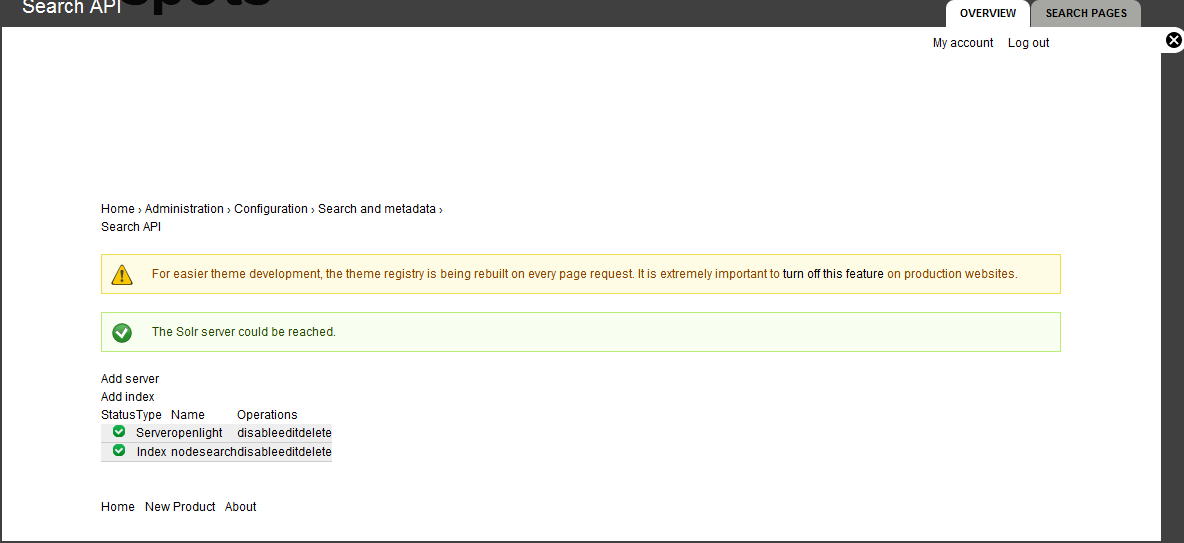The image size is (1184, 543).
Task: Edit the nodesearch index
Action: pos(288,452)
